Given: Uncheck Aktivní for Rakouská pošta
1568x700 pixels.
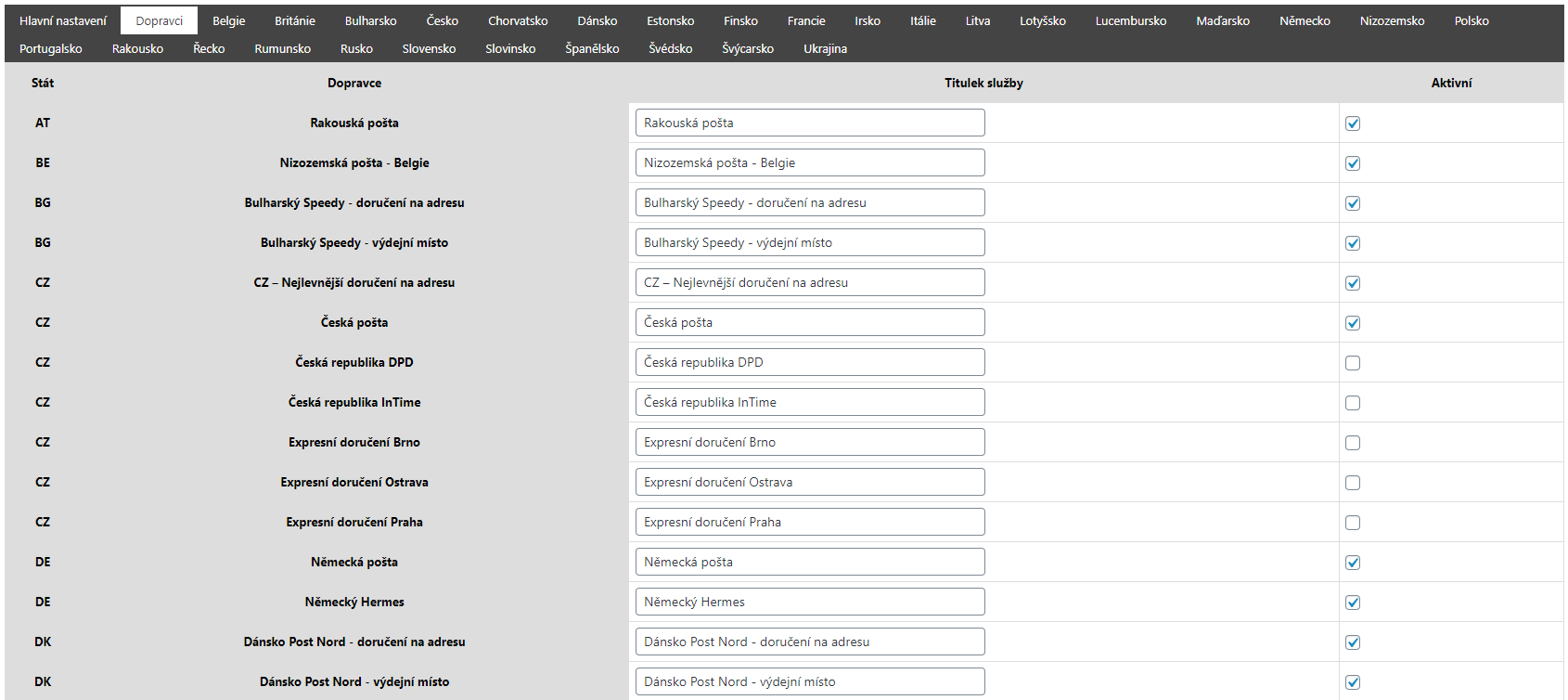Looking at the screenshot, I should click(x=1353, y=123).
